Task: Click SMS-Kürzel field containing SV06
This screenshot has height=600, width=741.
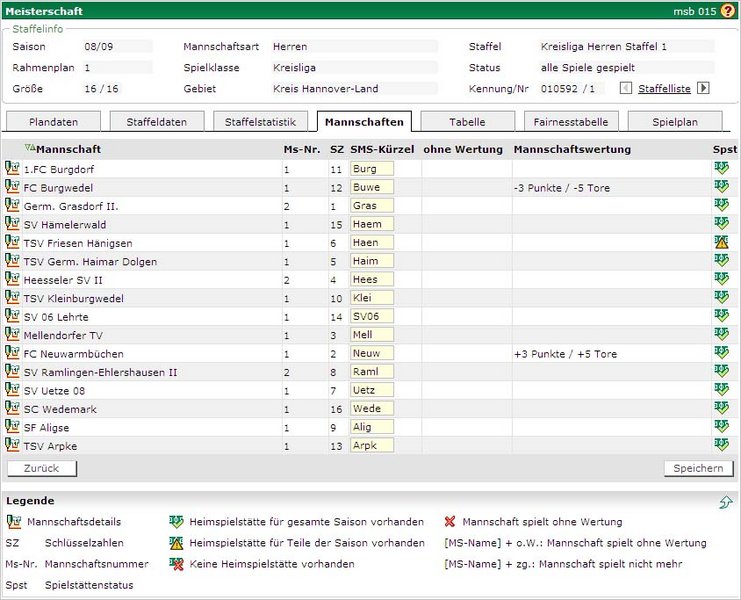Action: pyautogui.click(x=372, y=316)
